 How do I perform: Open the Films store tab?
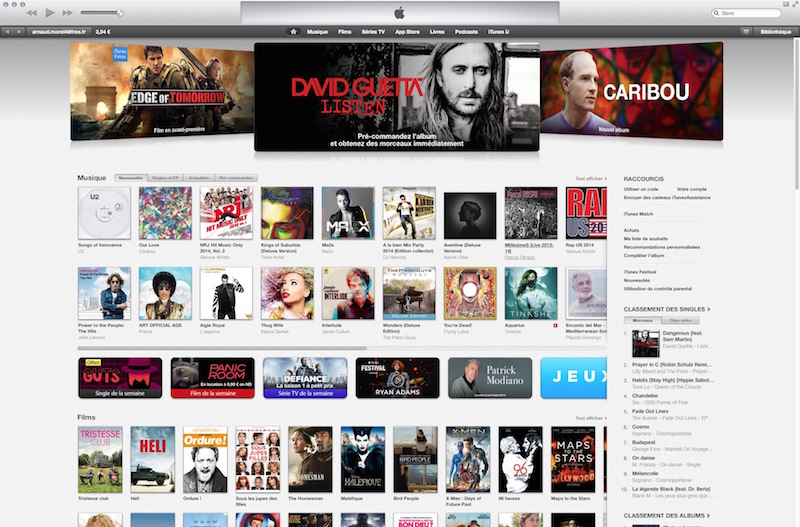(345, 32)
